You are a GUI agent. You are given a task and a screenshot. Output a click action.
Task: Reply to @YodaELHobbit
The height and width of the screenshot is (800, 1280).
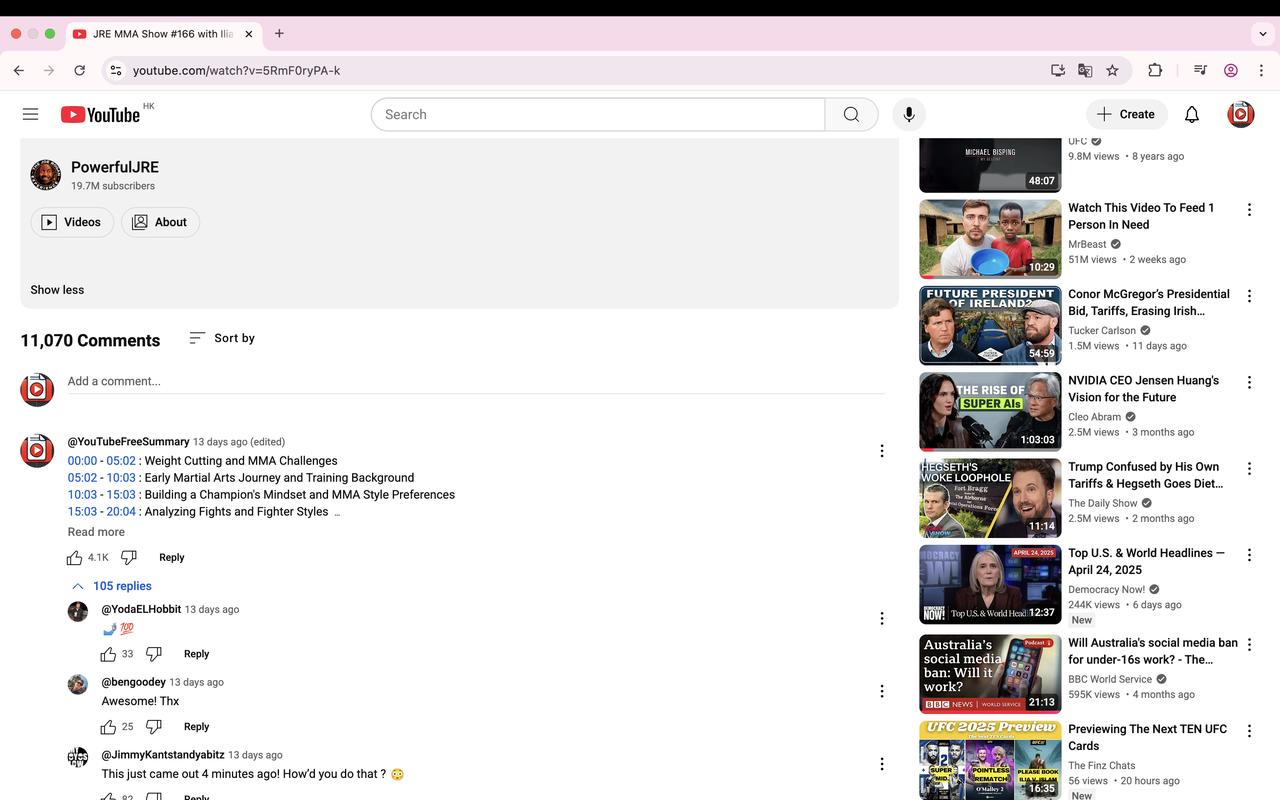tap(196, 654)
